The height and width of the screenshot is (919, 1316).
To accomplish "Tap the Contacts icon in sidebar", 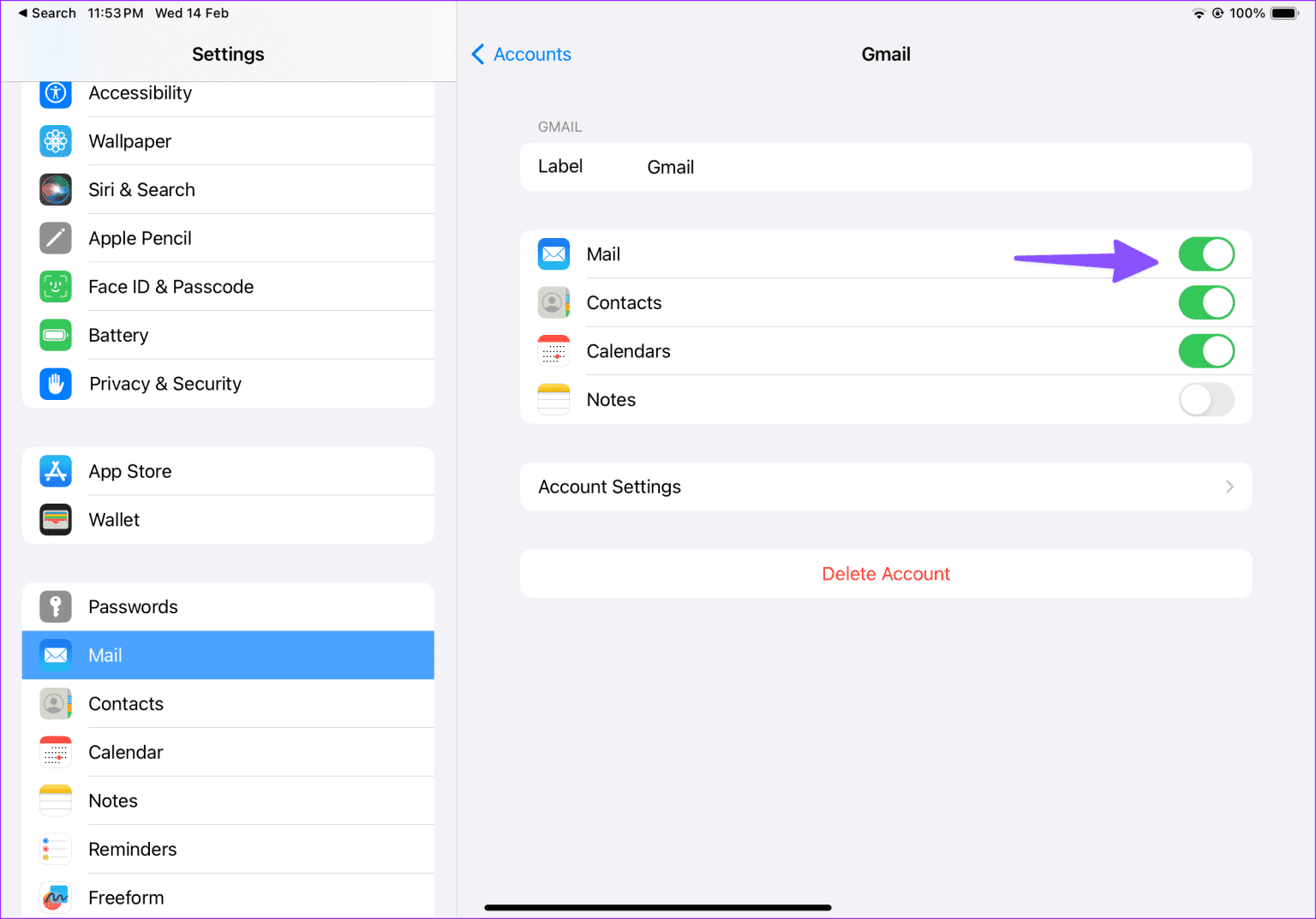I will coord(56,704).
